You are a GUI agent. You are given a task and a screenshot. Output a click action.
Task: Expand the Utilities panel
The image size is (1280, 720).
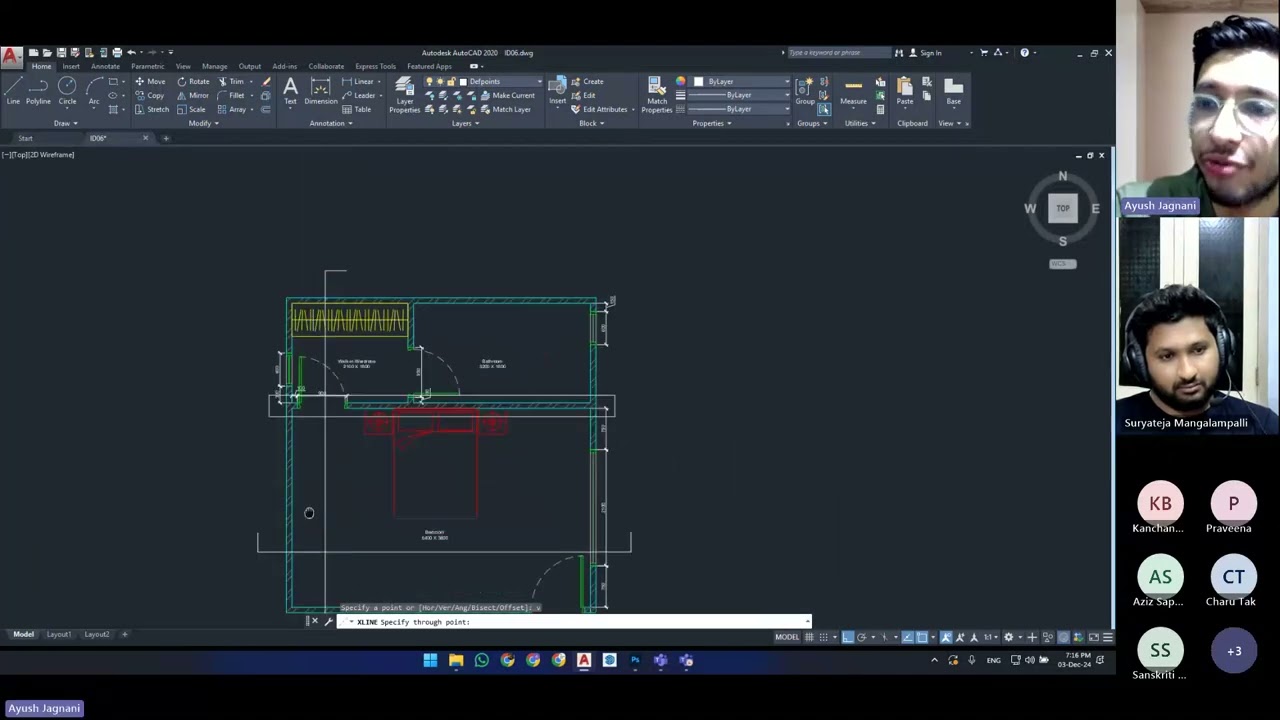tap(859, 123)
